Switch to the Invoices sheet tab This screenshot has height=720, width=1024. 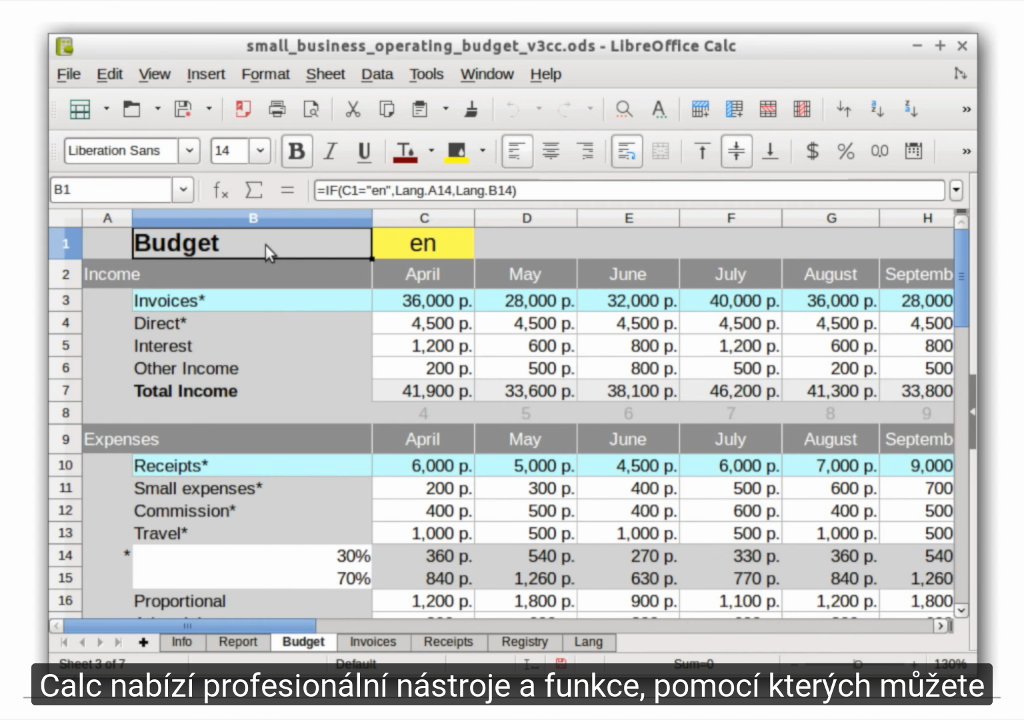point(373,642)
